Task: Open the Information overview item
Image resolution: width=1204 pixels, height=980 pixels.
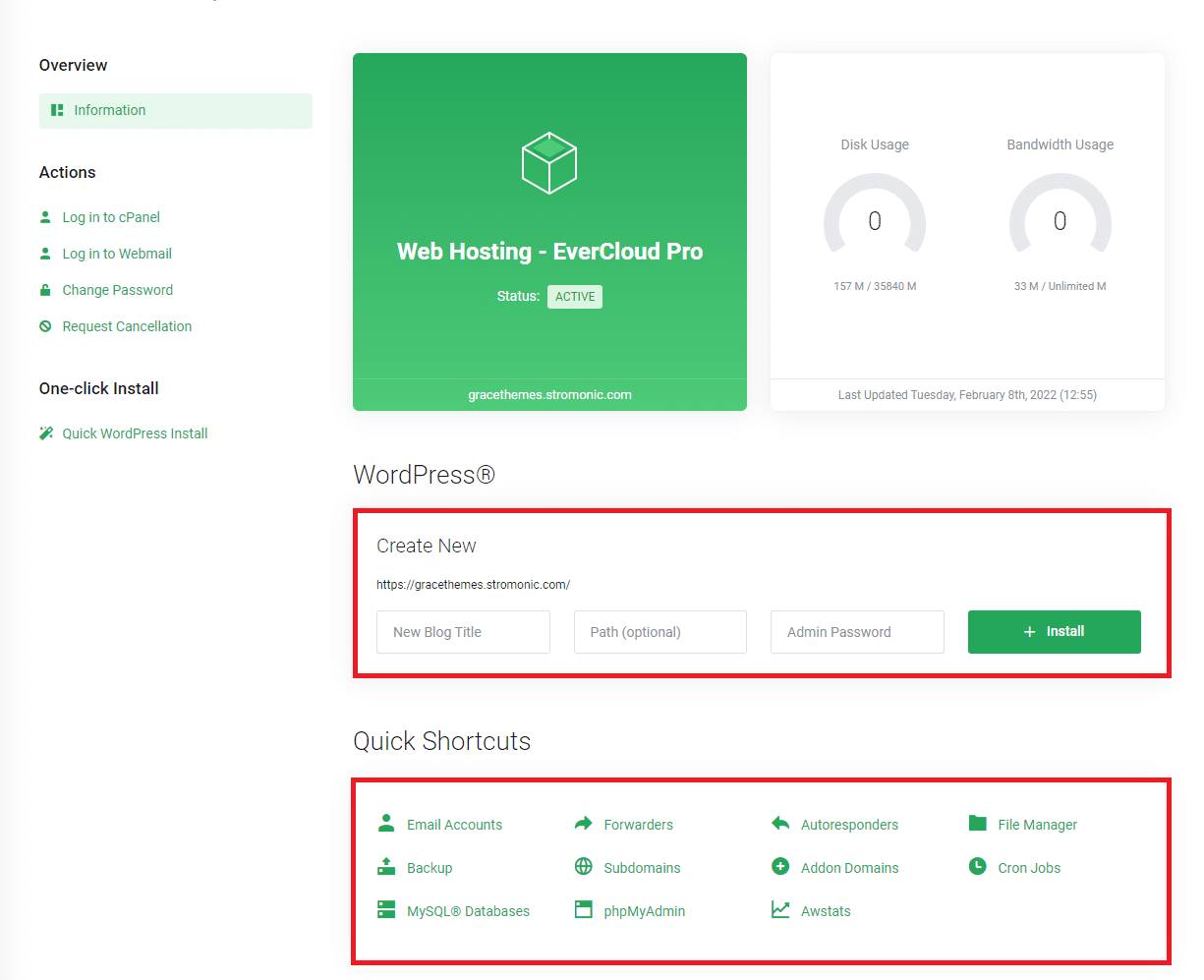Action: point(176,111)
